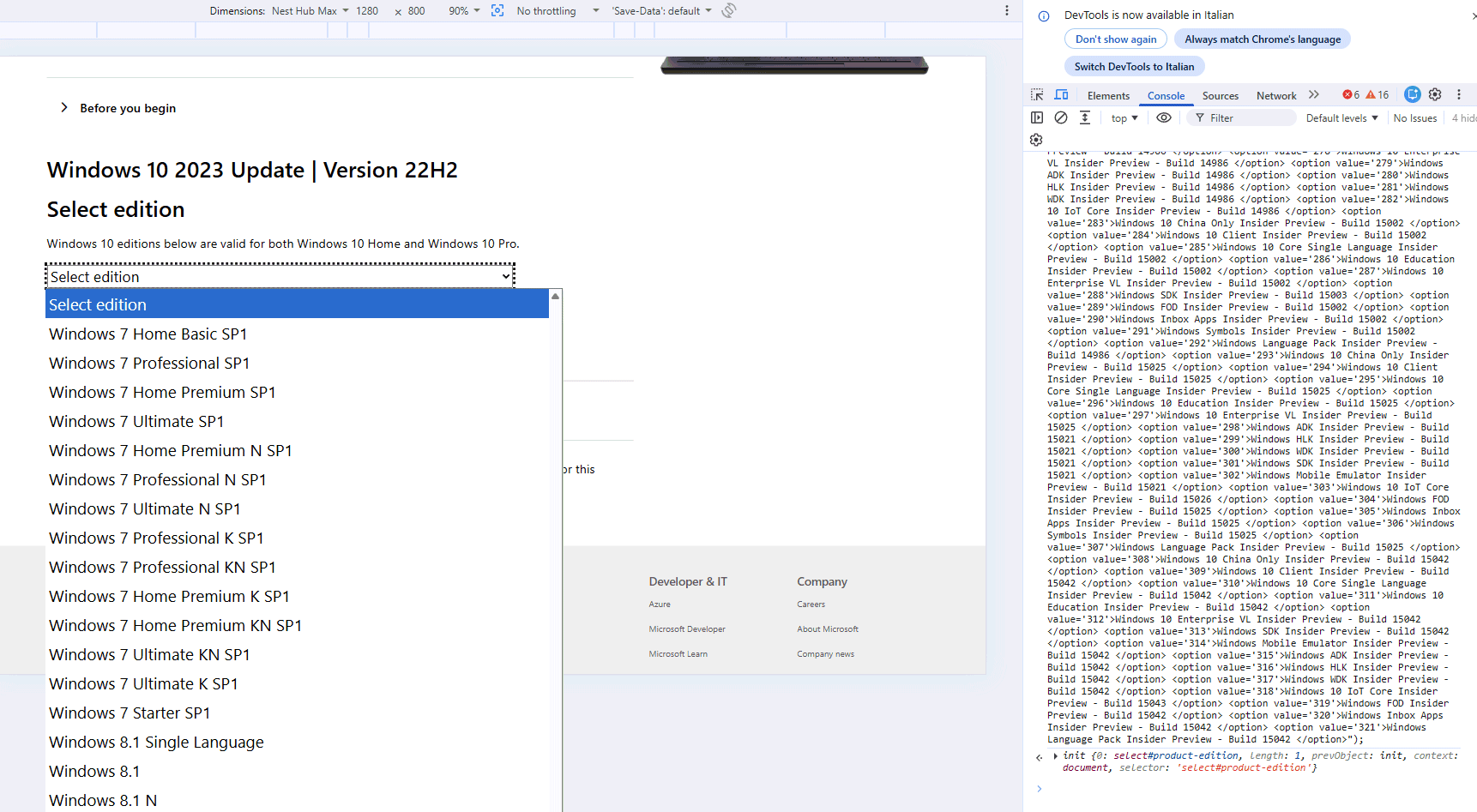Image resolution: width=1477 pixels, height=812 pixels.
Task: Switch to the Console tab
Action: coord(1166,96)
